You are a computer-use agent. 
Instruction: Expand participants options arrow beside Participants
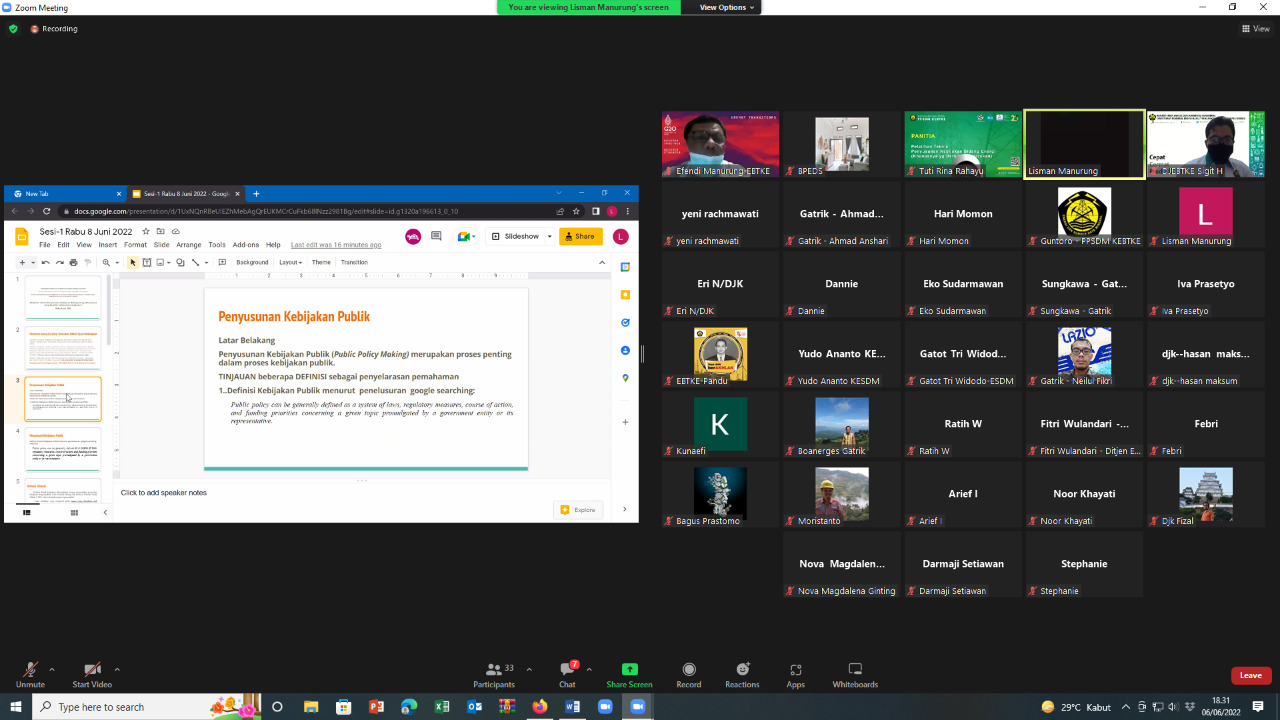[529, 669]
